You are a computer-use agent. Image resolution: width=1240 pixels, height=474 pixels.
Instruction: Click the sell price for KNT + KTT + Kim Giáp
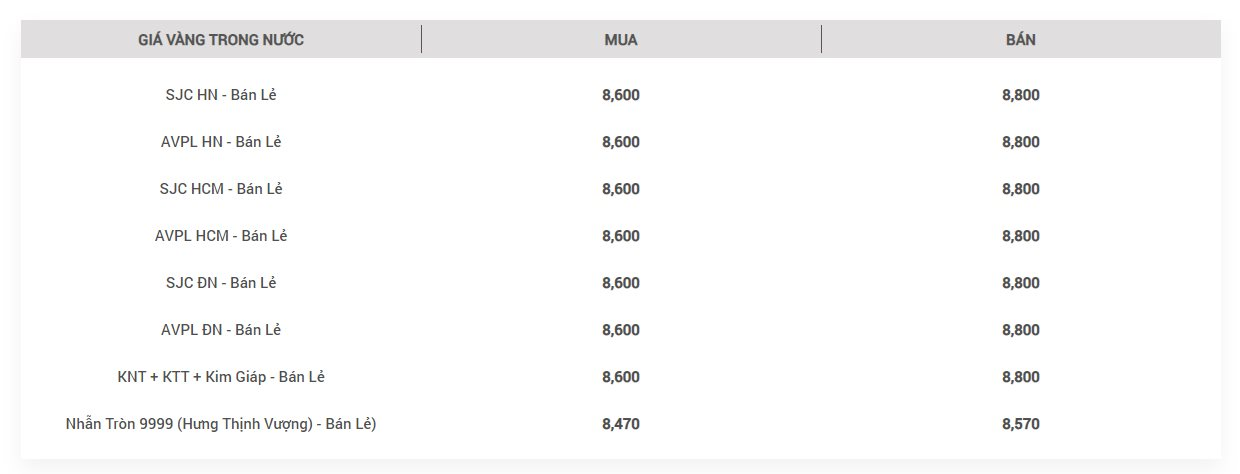click(1021, 377)
